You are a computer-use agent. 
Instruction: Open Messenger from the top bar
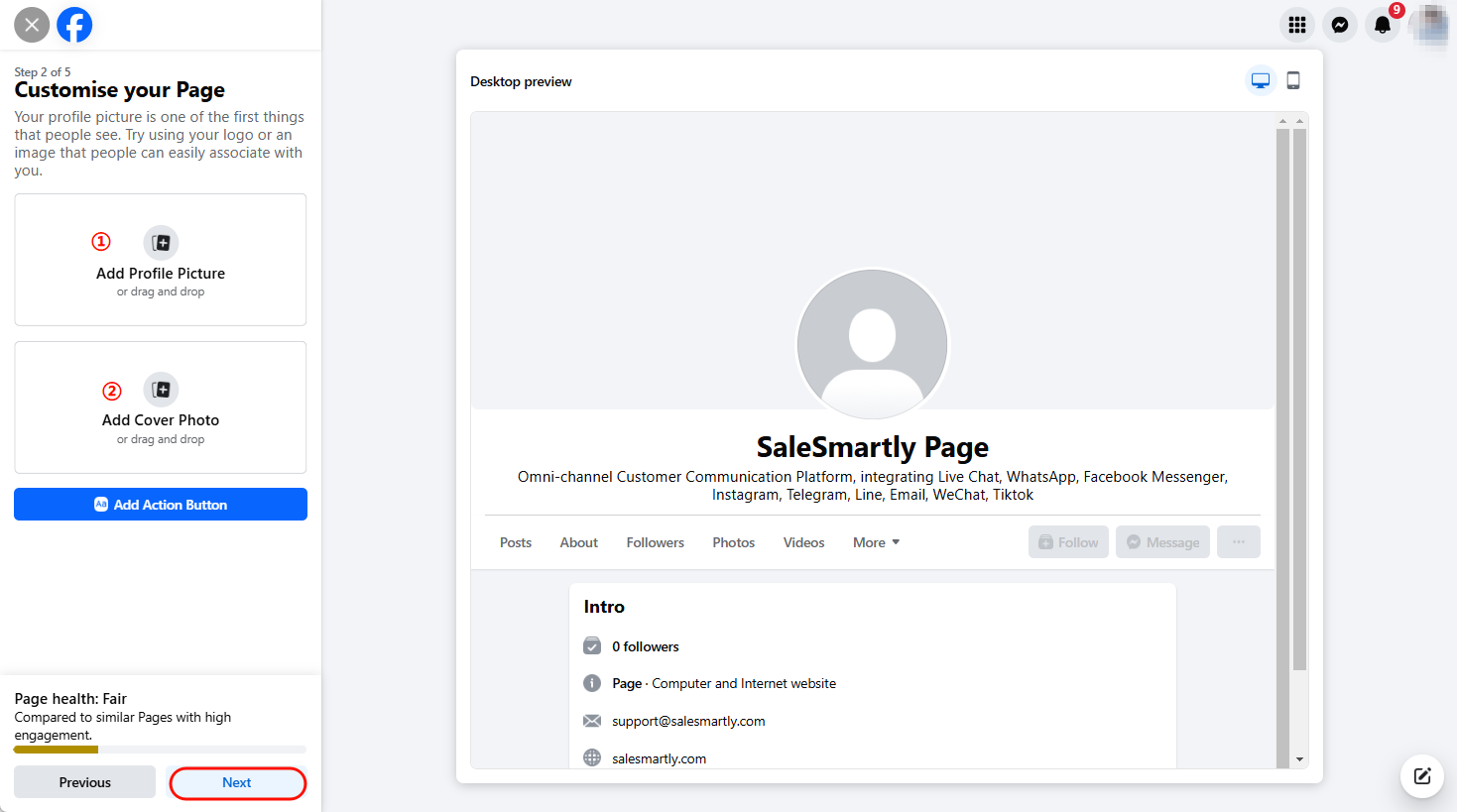pos(1339,25)
